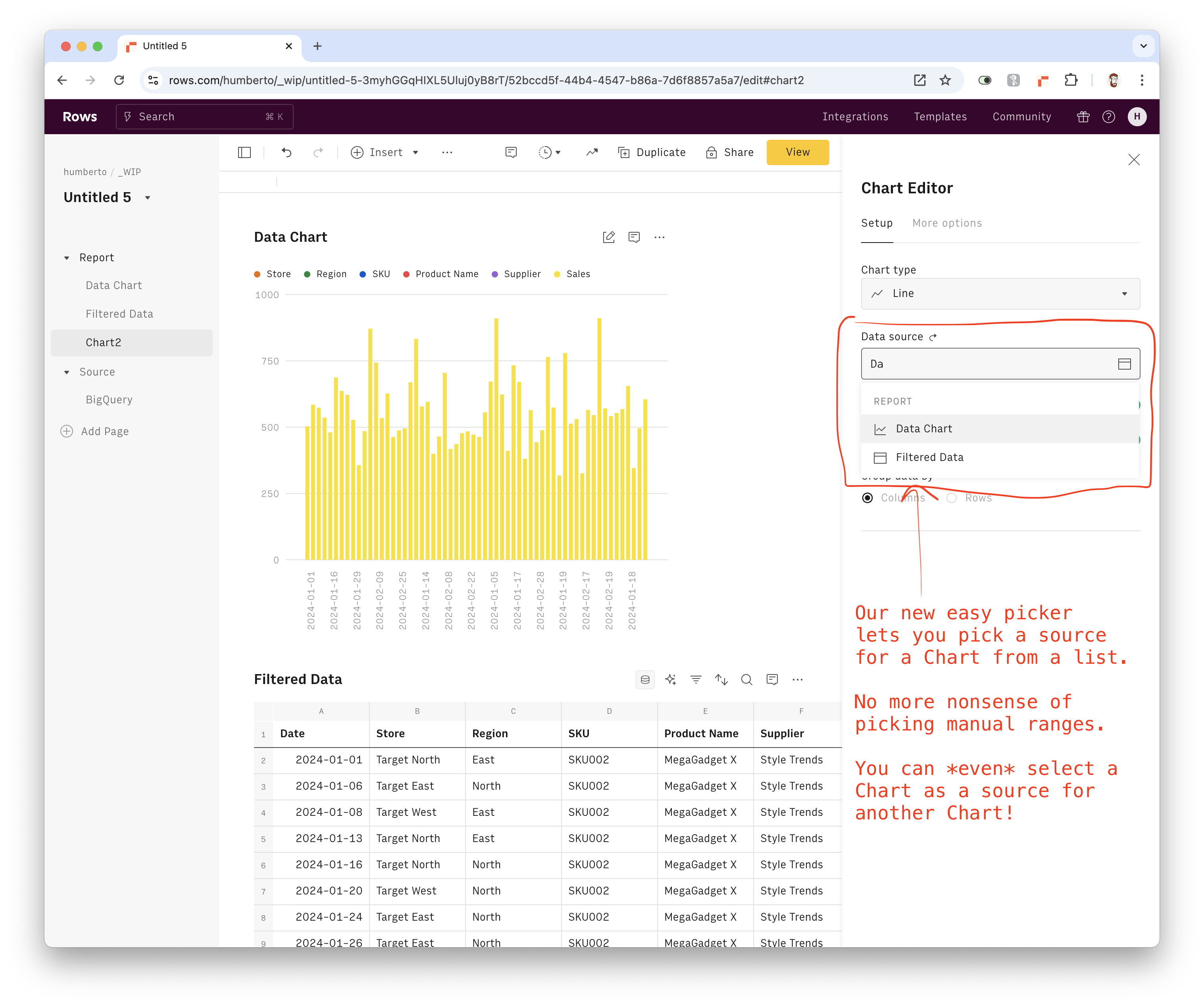This screenshot has width=1204, height=1006.
Task: Open the H user avatar menu
Action: tap(1137, 116)
